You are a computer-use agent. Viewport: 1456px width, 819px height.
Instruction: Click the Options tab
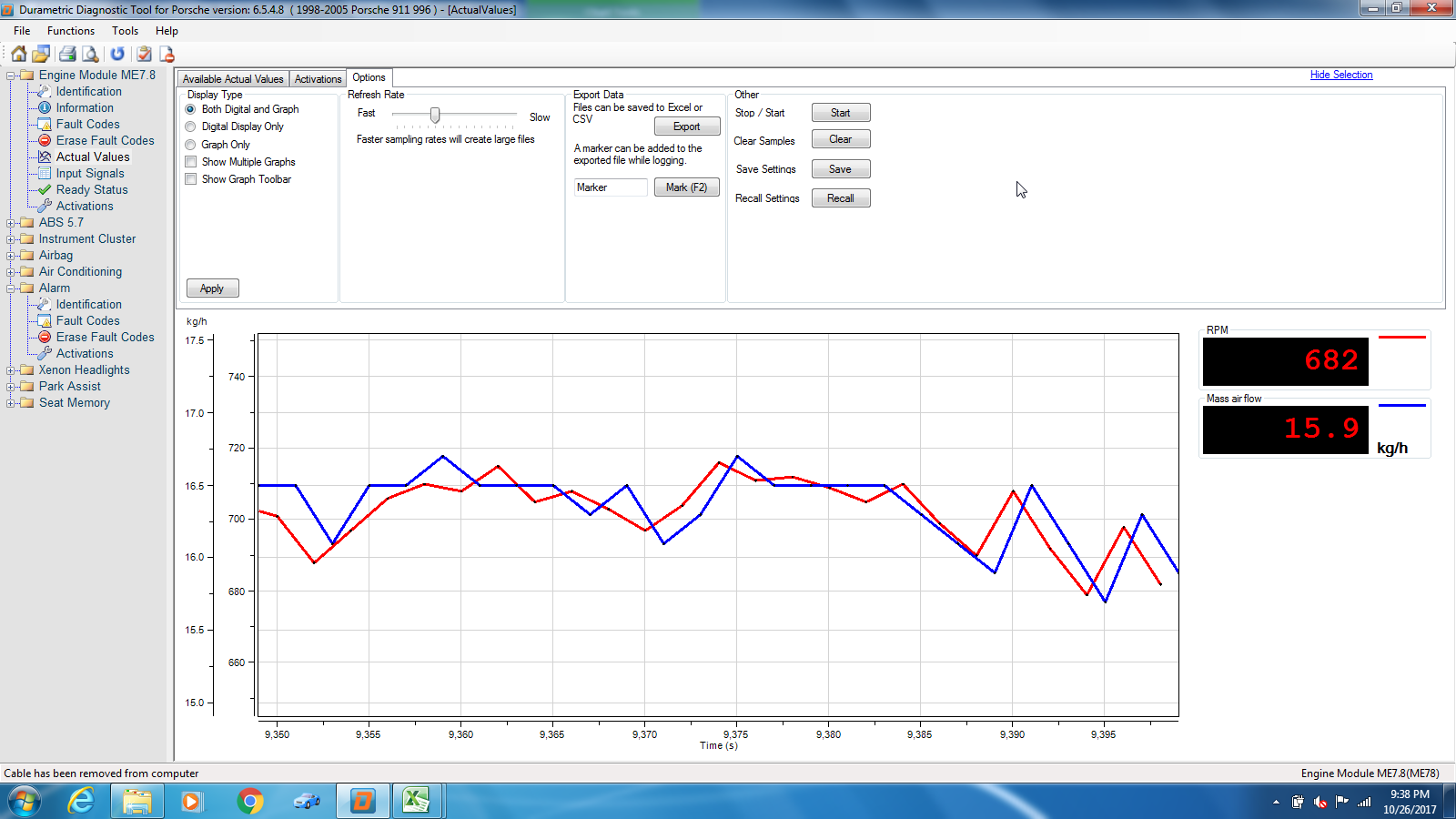click(369, 78)
